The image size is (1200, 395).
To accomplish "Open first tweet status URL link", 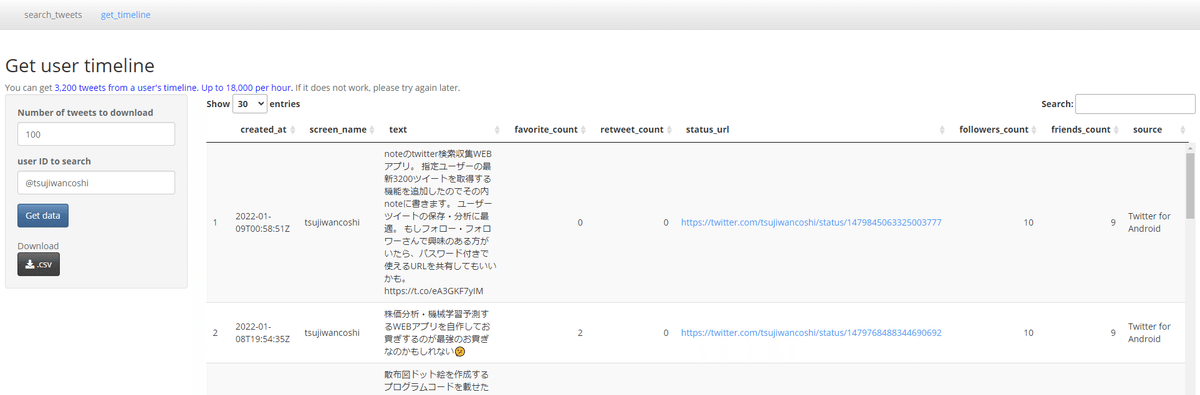I will (x=811, y=222).
